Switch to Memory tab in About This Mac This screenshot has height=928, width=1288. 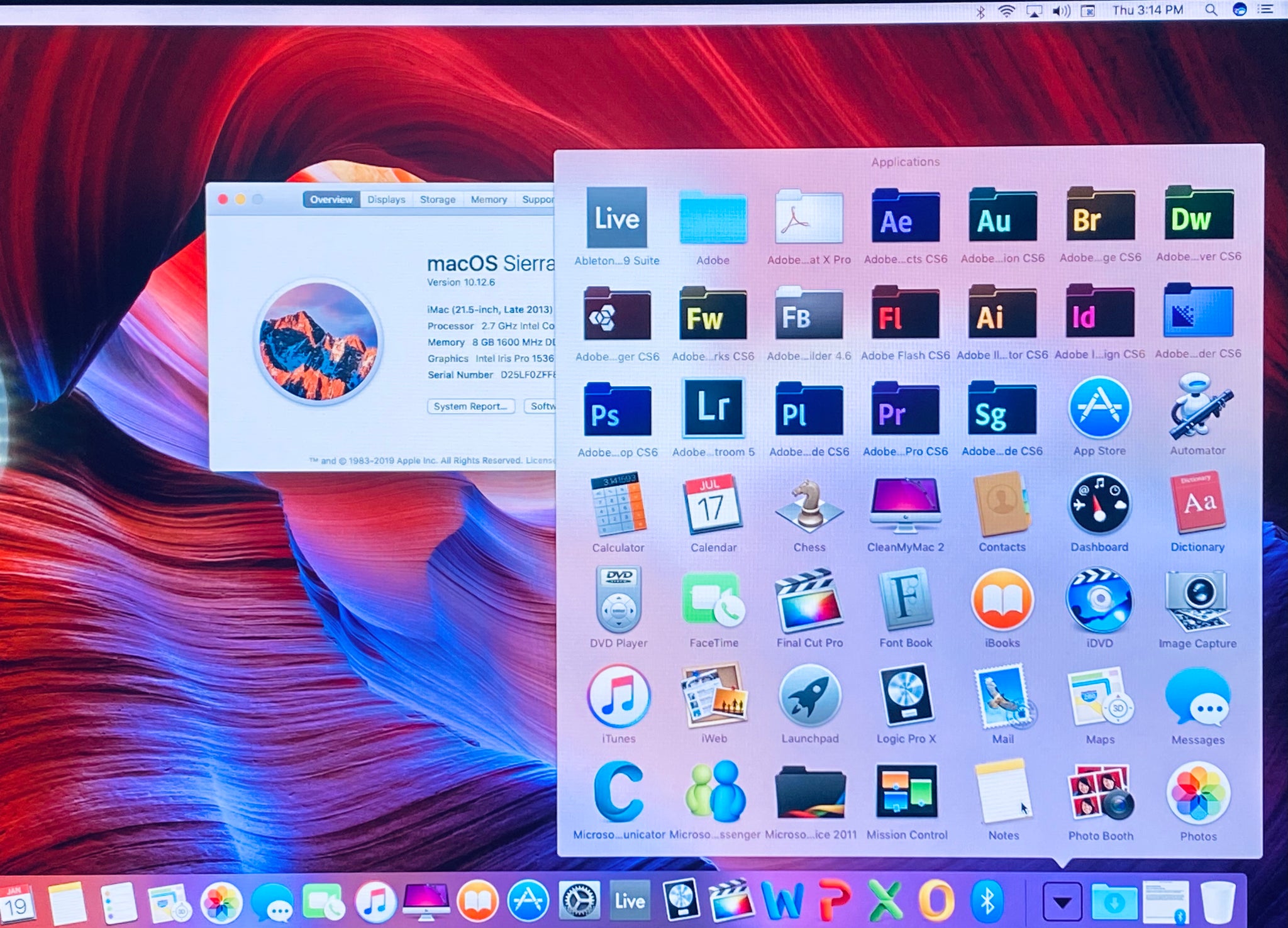click(489, 199)
